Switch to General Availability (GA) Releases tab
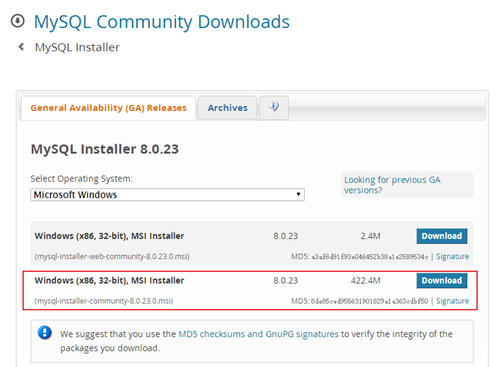This screenshot has height=367, width=499. (x=108, y=108)
